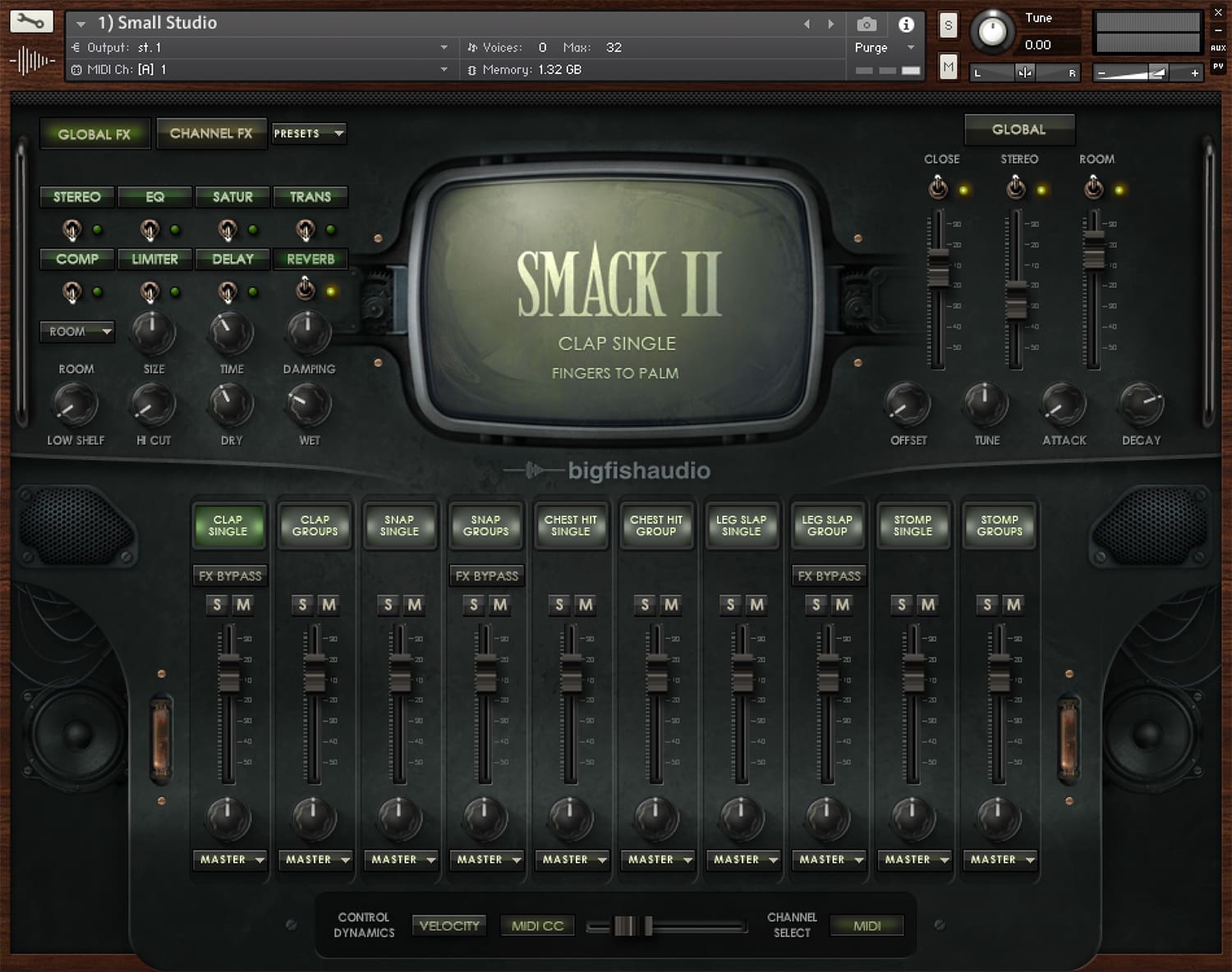
Task: Open the instrument info panel via the i icon
Action: pyautogui.click(x=907, y=25)
